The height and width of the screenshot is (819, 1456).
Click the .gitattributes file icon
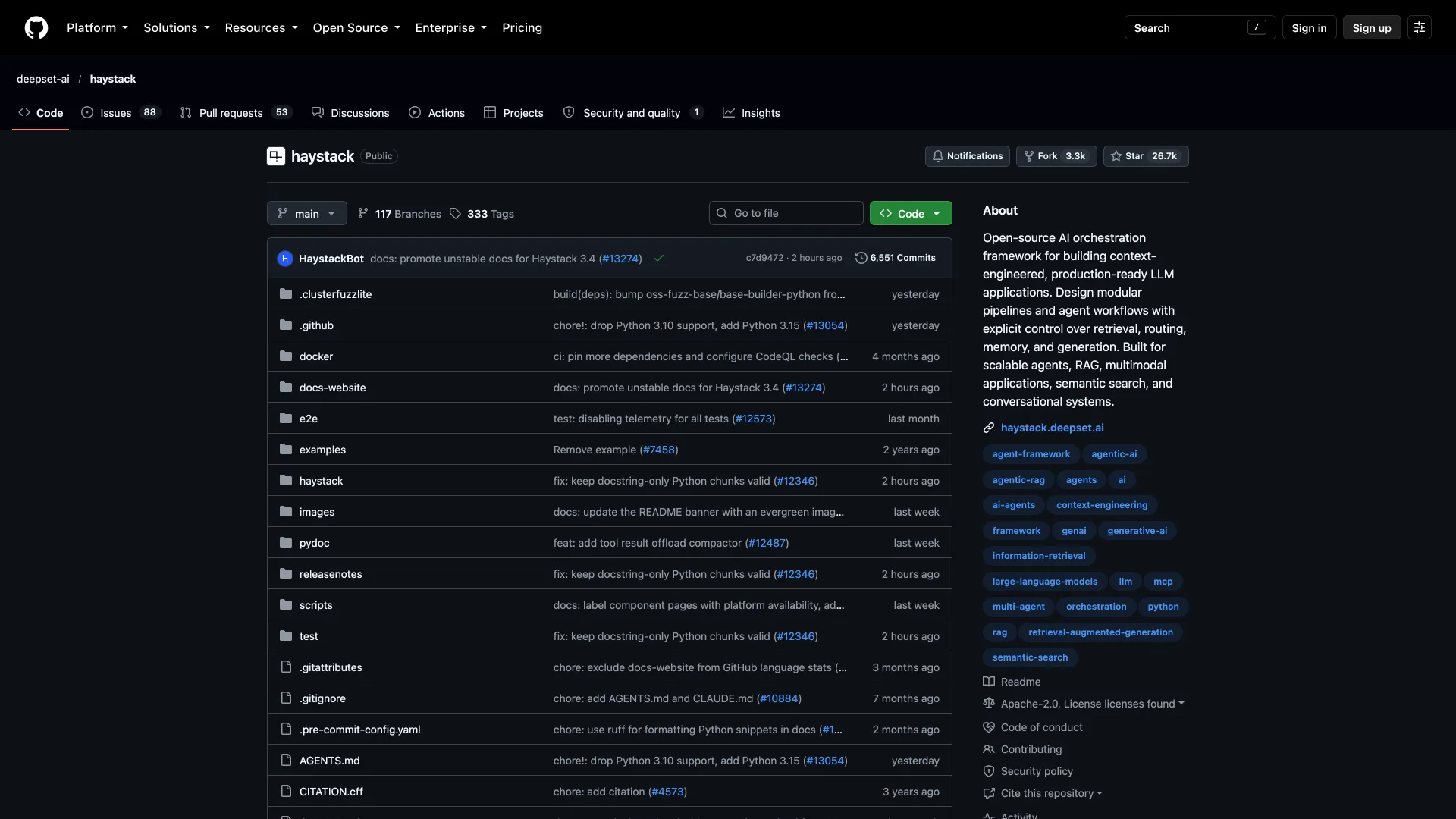(x=286, y=667)
